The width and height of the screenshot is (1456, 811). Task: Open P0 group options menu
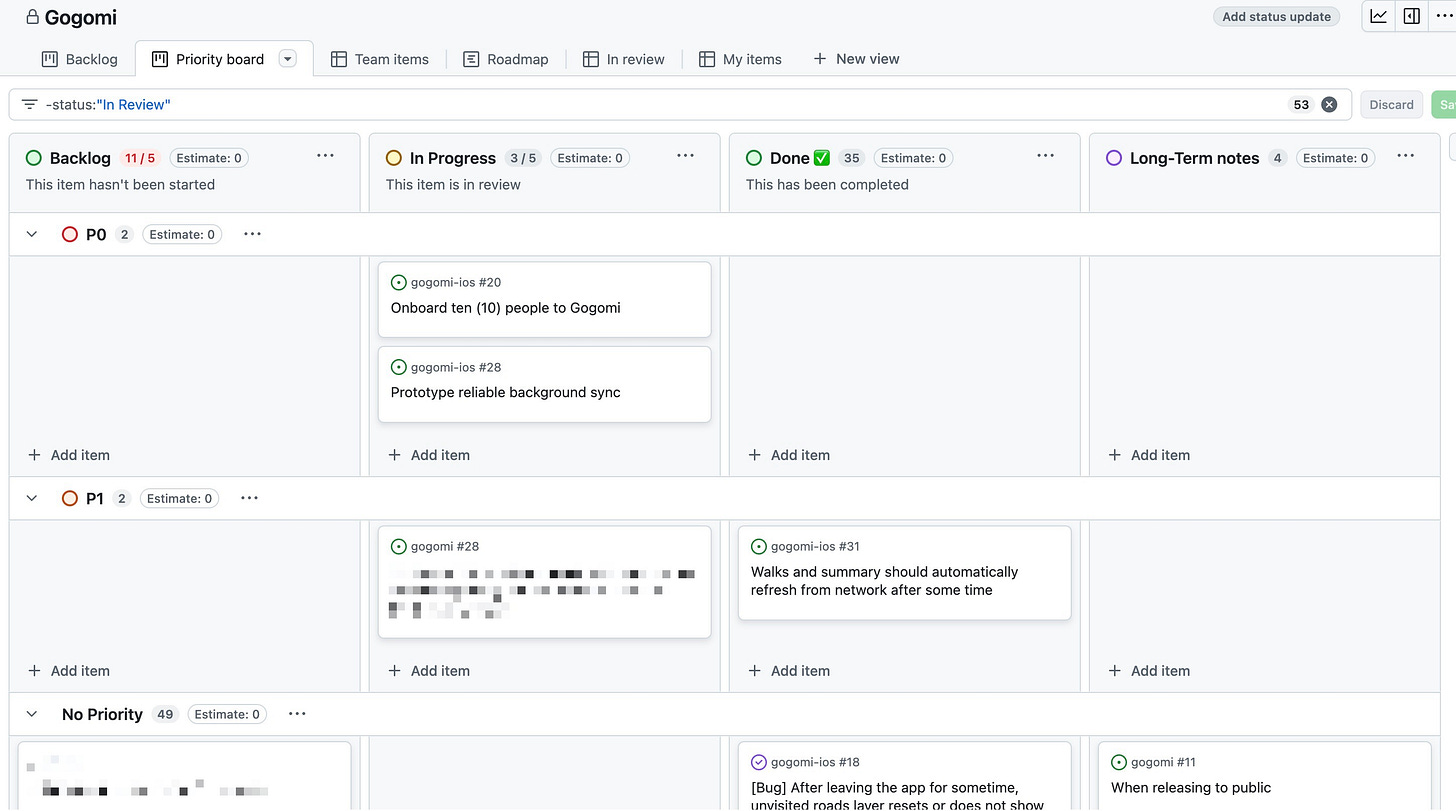(x=252, y=234)
